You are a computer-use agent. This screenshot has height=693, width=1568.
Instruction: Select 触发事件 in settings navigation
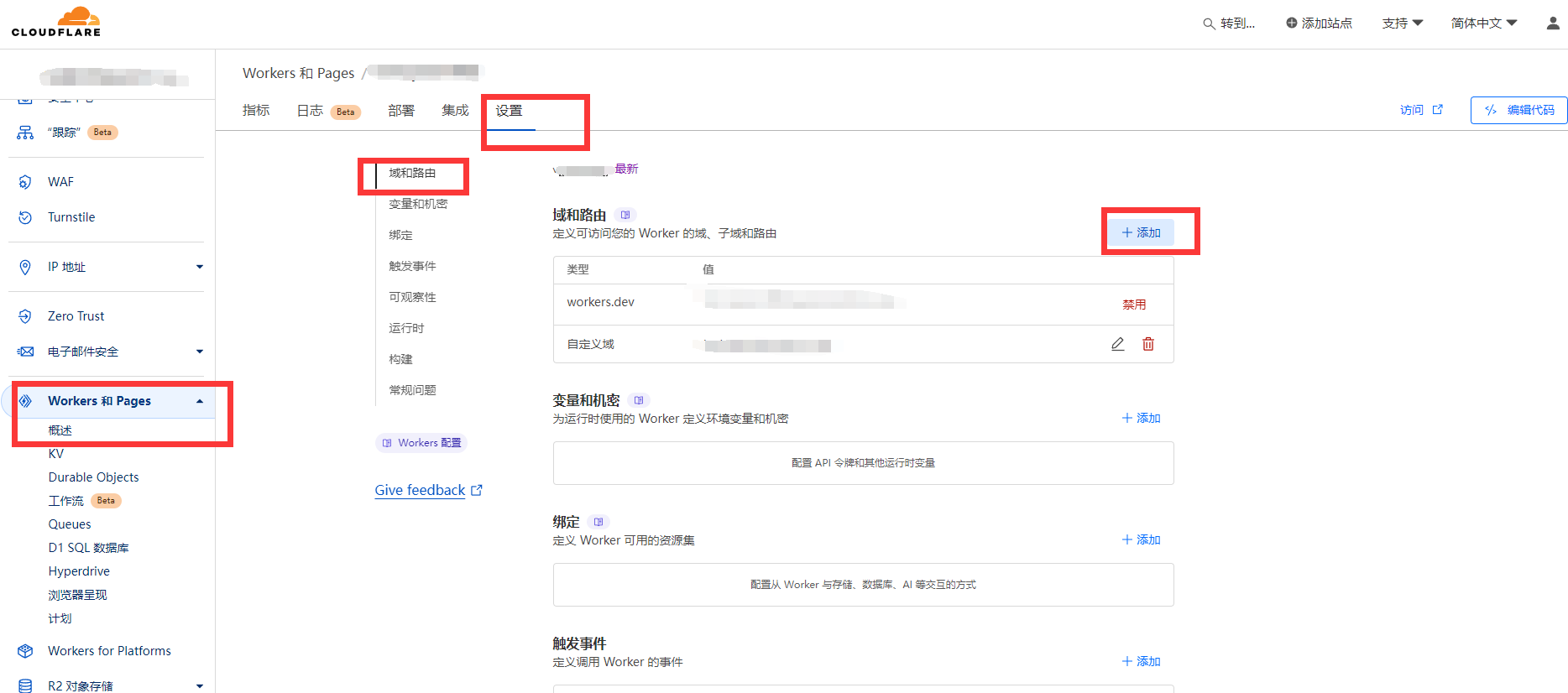click(412, 266)
